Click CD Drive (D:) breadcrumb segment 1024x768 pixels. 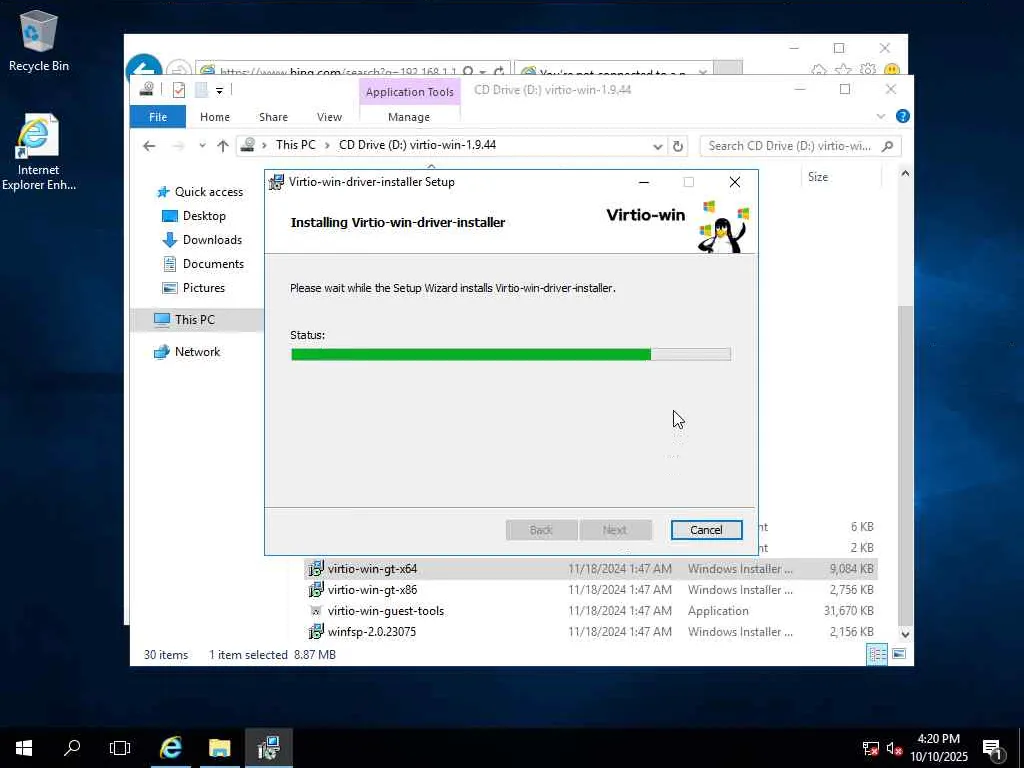pyautogui.click(x=417, y=145)
